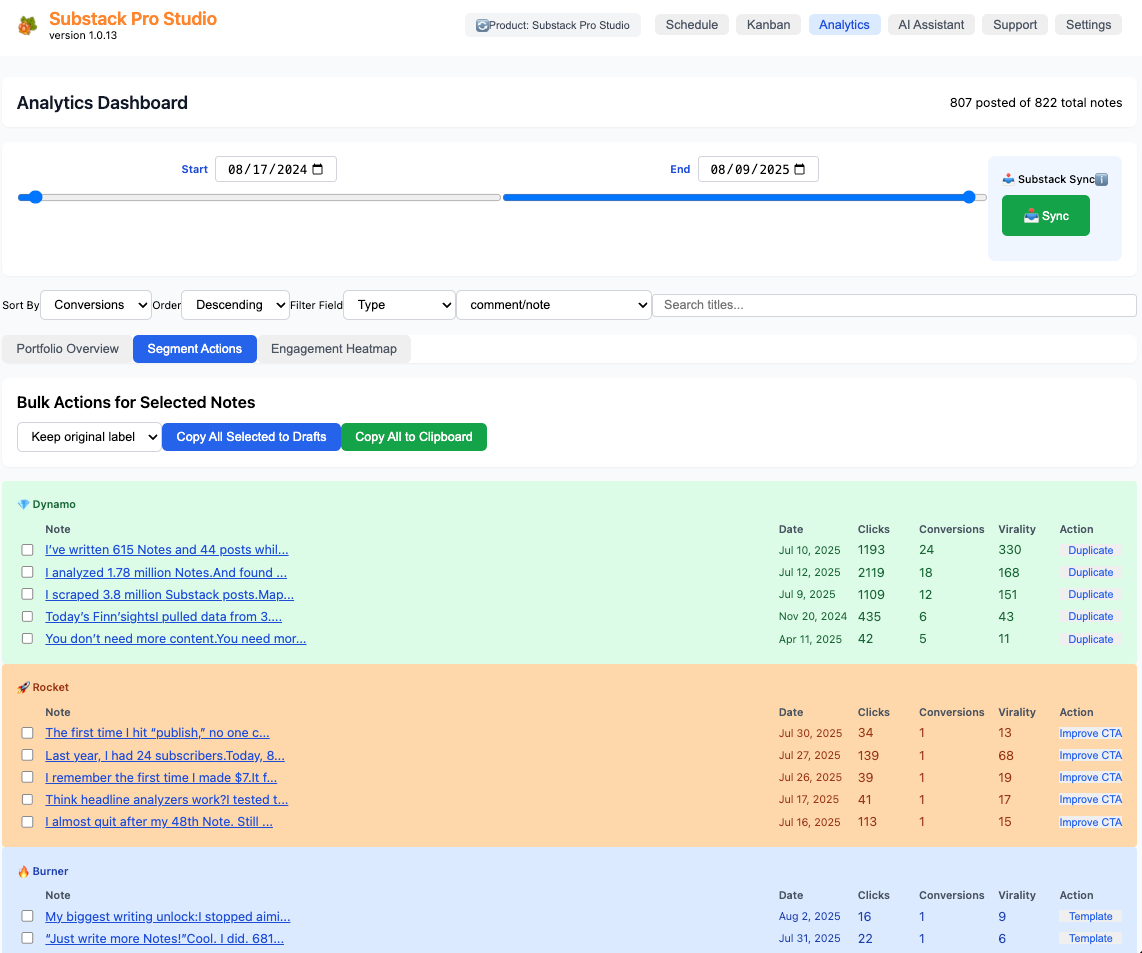Click Duplicate for the Nov 20, 2024 note
The width and height of the screenshot is (1142, 953).
(1090, 616)
